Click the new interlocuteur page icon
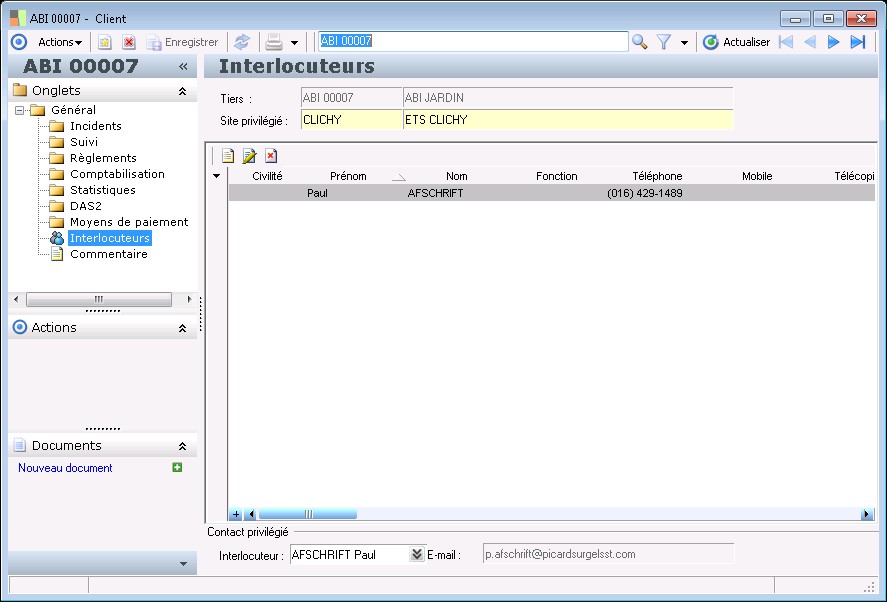Screen dimensions: 887x602 coord(227,156)
